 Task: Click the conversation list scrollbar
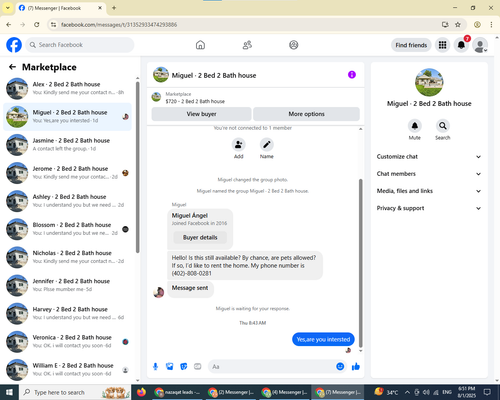click(138, 167)
